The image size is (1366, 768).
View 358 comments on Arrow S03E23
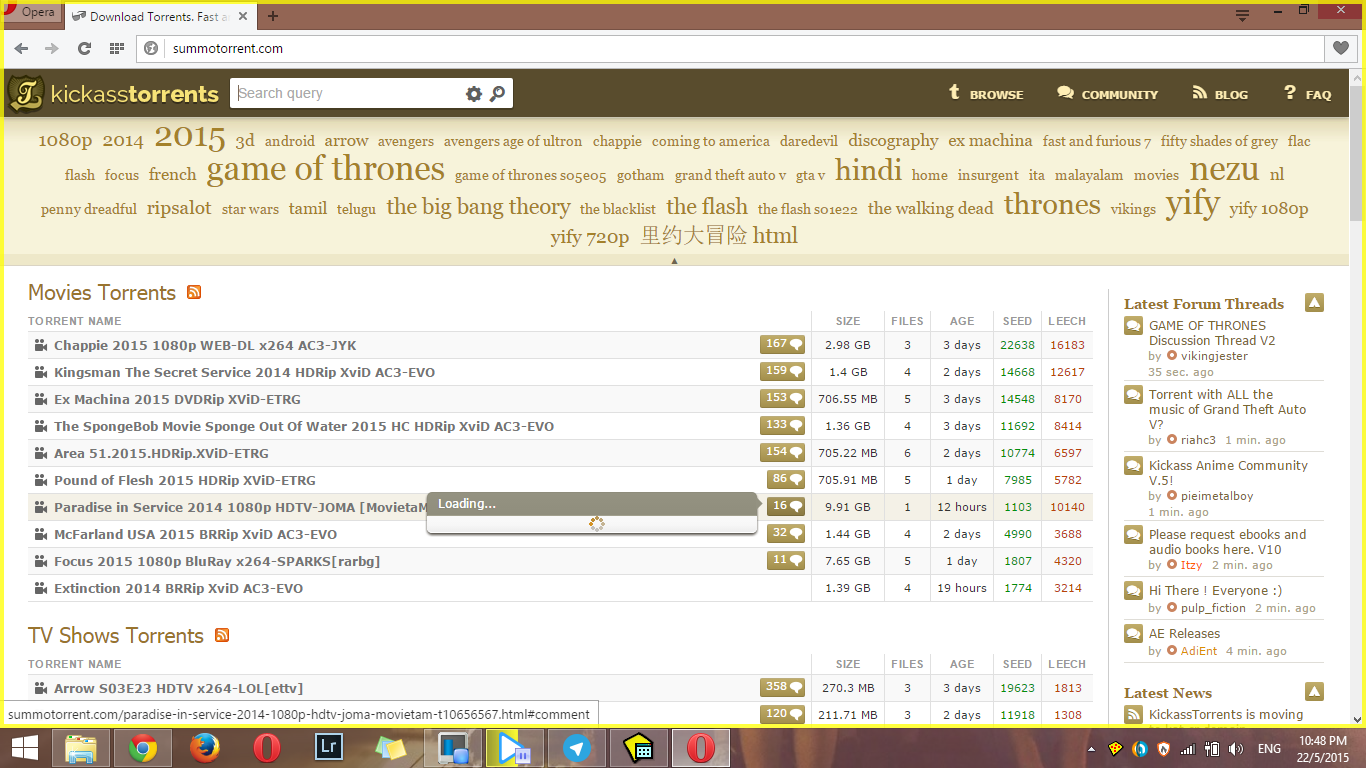(782, 688)
